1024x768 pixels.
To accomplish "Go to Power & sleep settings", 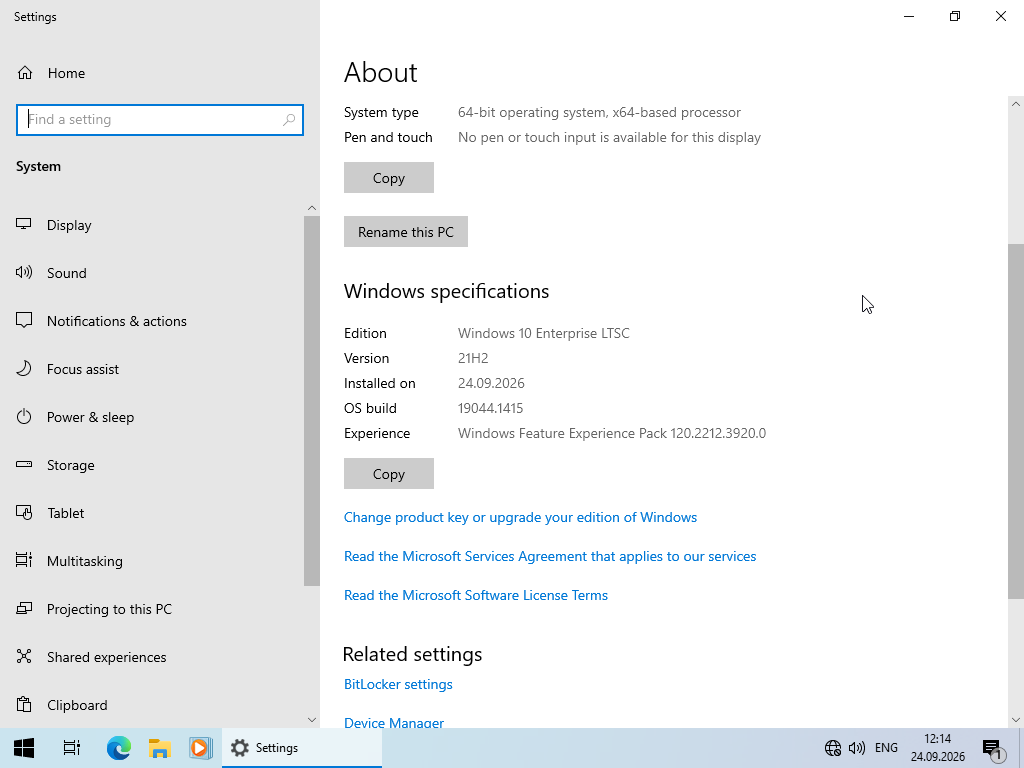I will pos(152,417).
